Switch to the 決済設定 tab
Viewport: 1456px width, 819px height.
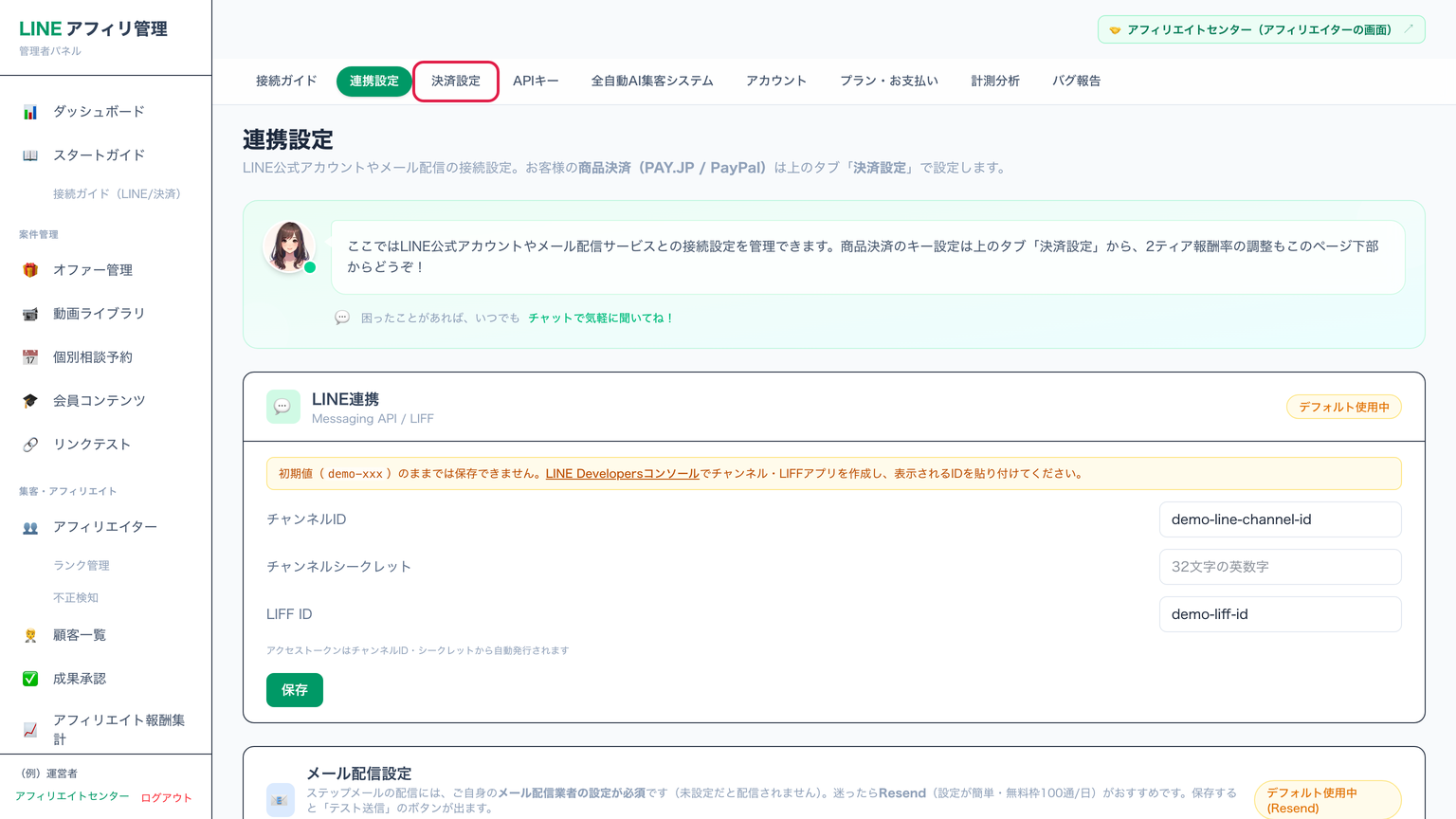(456, 82)
